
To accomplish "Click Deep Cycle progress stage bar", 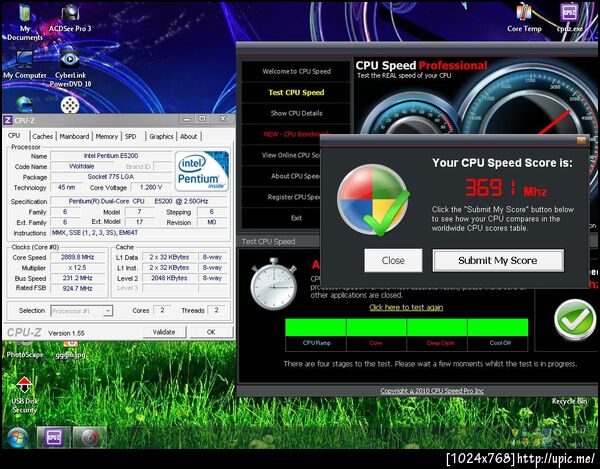I will [437, 327].
